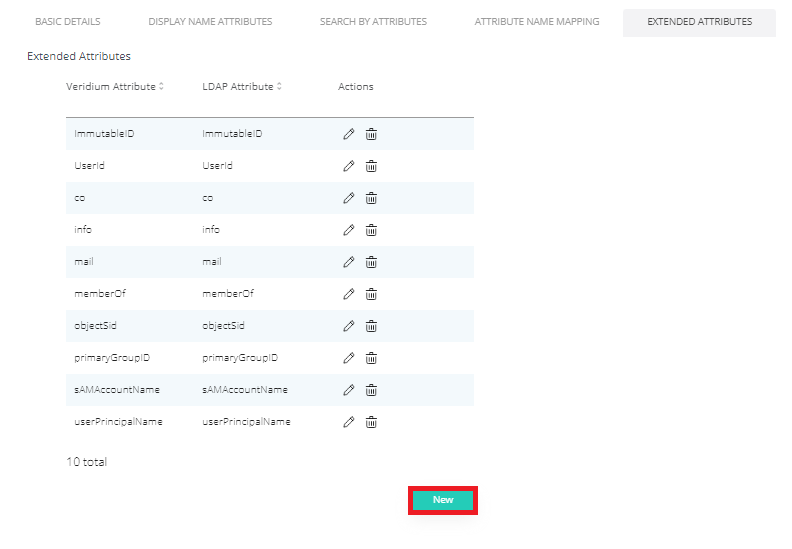This screenshot has width=792, height=549.
Task: Edit the mail attribute row
Action: pos(349,262)
